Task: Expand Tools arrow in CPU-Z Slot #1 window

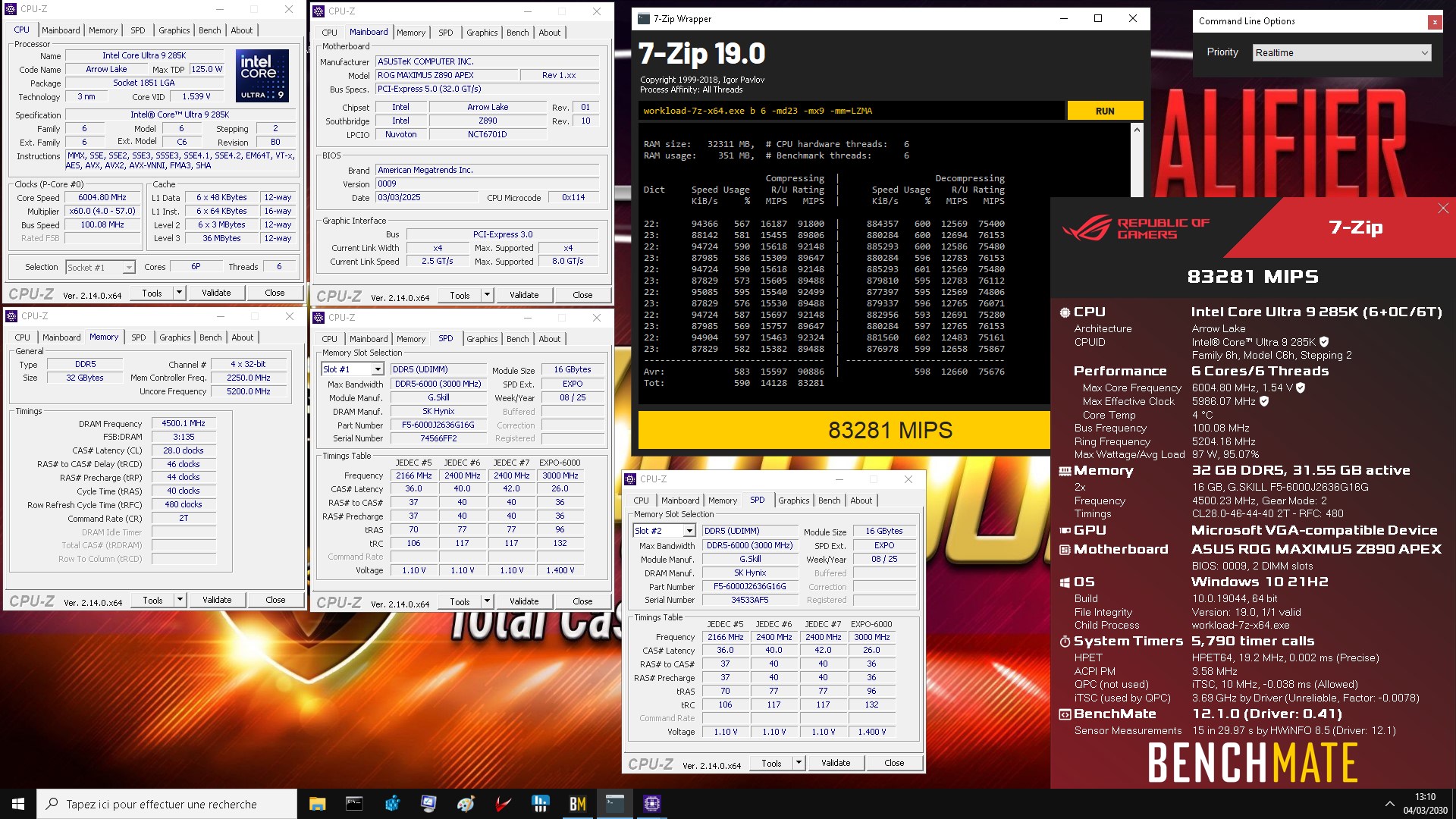Action: pos(487,601)
